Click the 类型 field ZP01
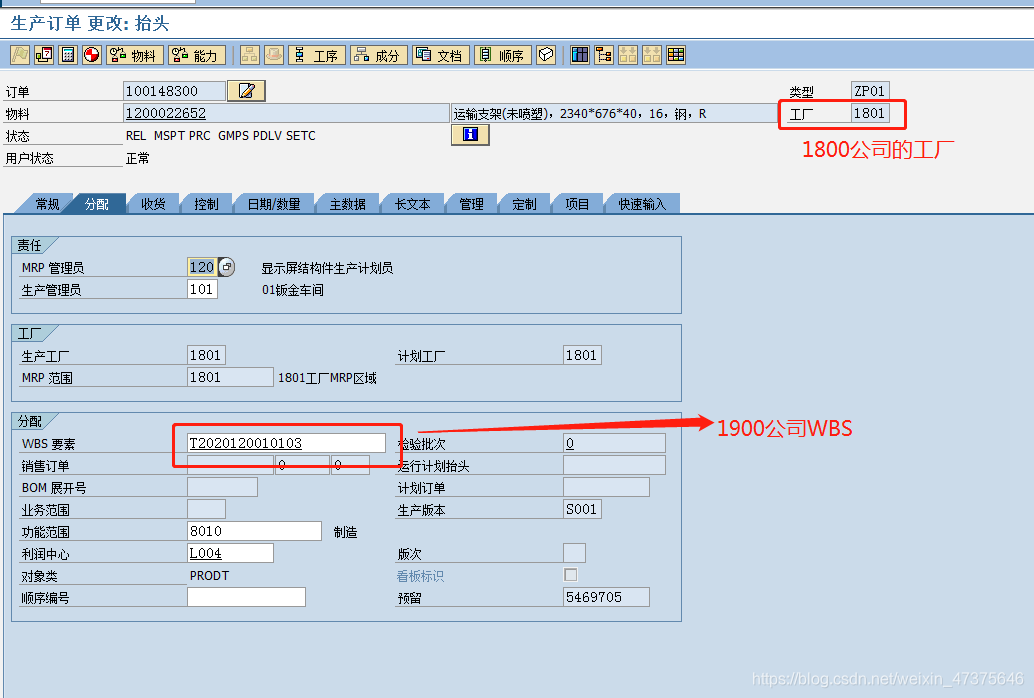This screenshot has width=1034, height=698. 870,91
